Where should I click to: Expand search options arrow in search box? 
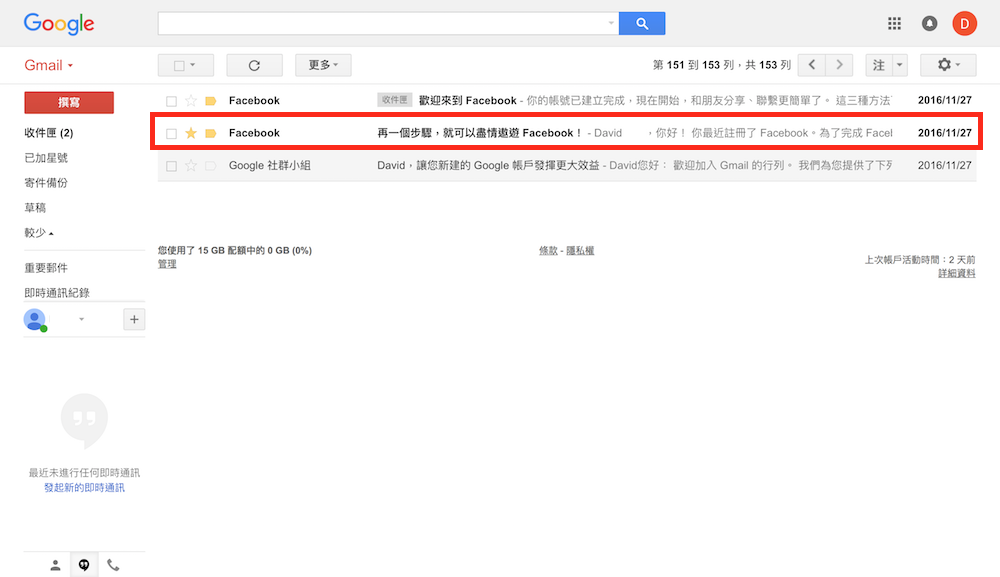[x=611, y=24]
